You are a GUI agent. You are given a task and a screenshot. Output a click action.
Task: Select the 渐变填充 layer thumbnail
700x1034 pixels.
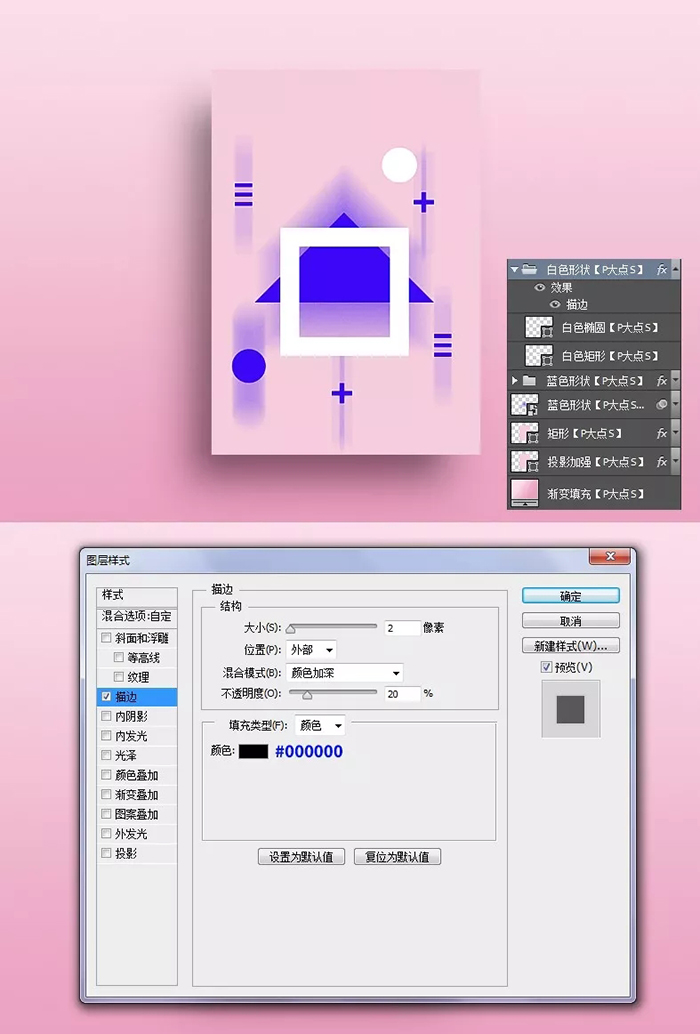click(525, 493)
